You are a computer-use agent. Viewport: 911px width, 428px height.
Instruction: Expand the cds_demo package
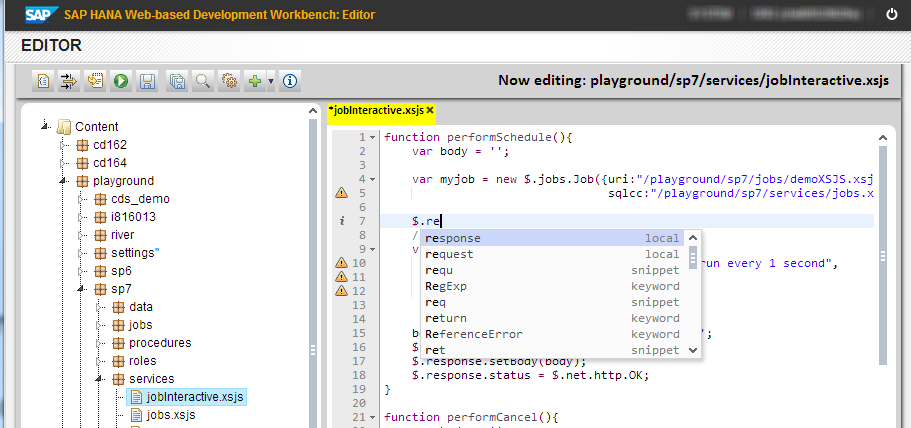82,199
